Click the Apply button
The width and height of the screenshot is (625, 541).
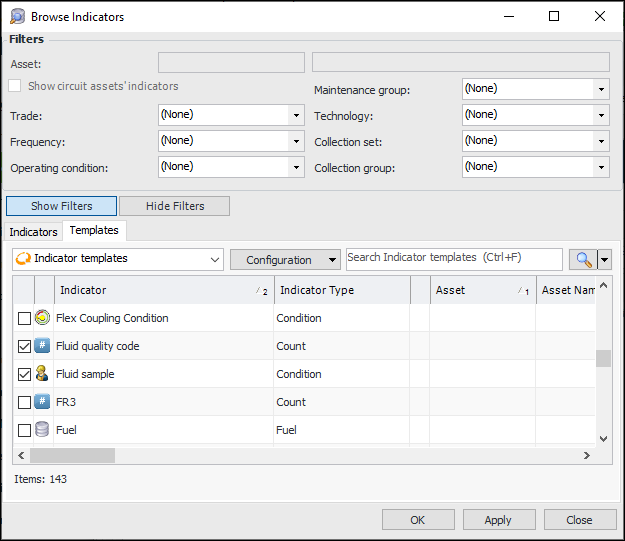(497, 520)
